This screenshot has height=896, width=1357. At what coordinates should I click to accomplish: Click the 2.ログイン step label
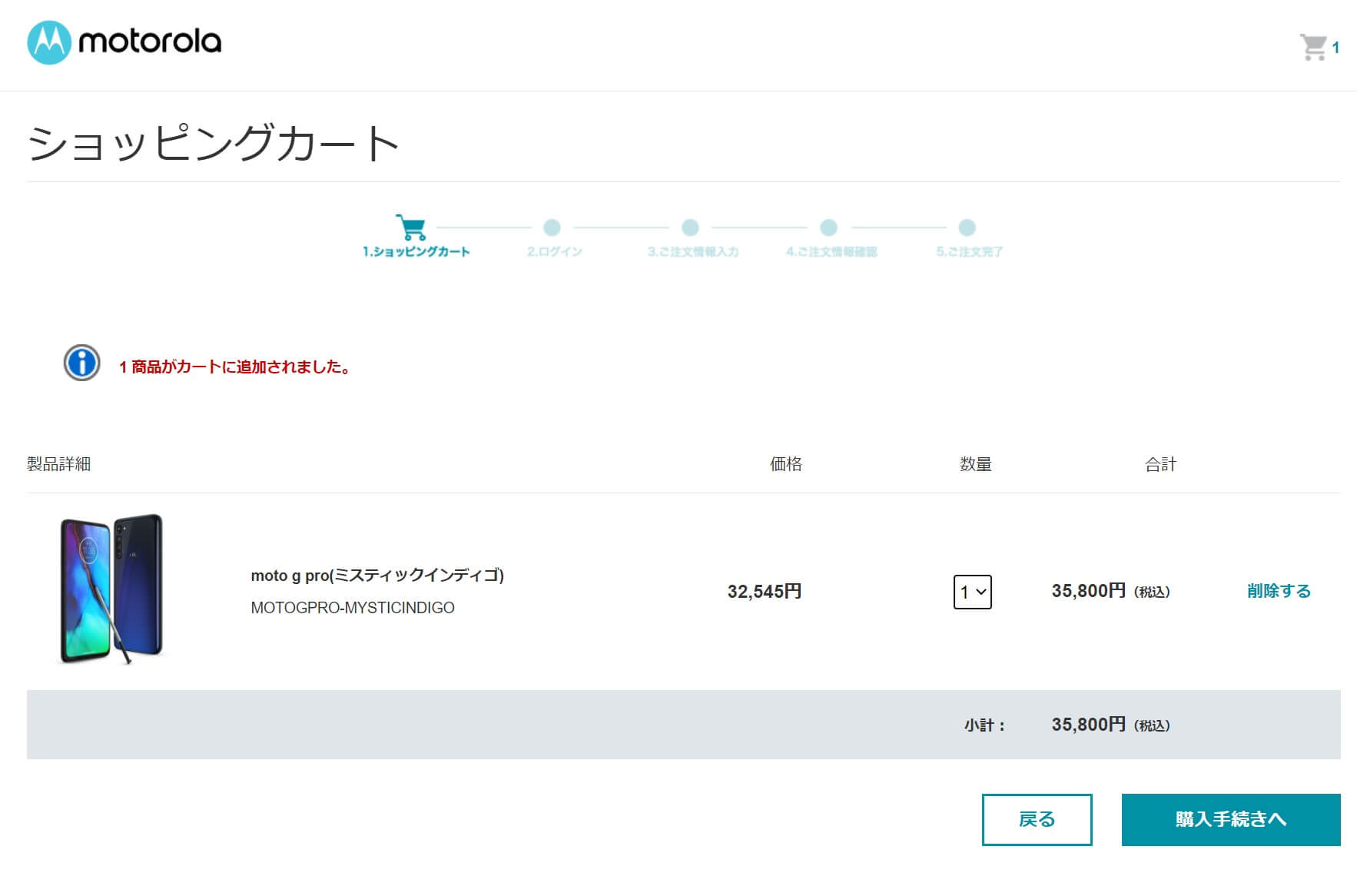coord(555,251)
